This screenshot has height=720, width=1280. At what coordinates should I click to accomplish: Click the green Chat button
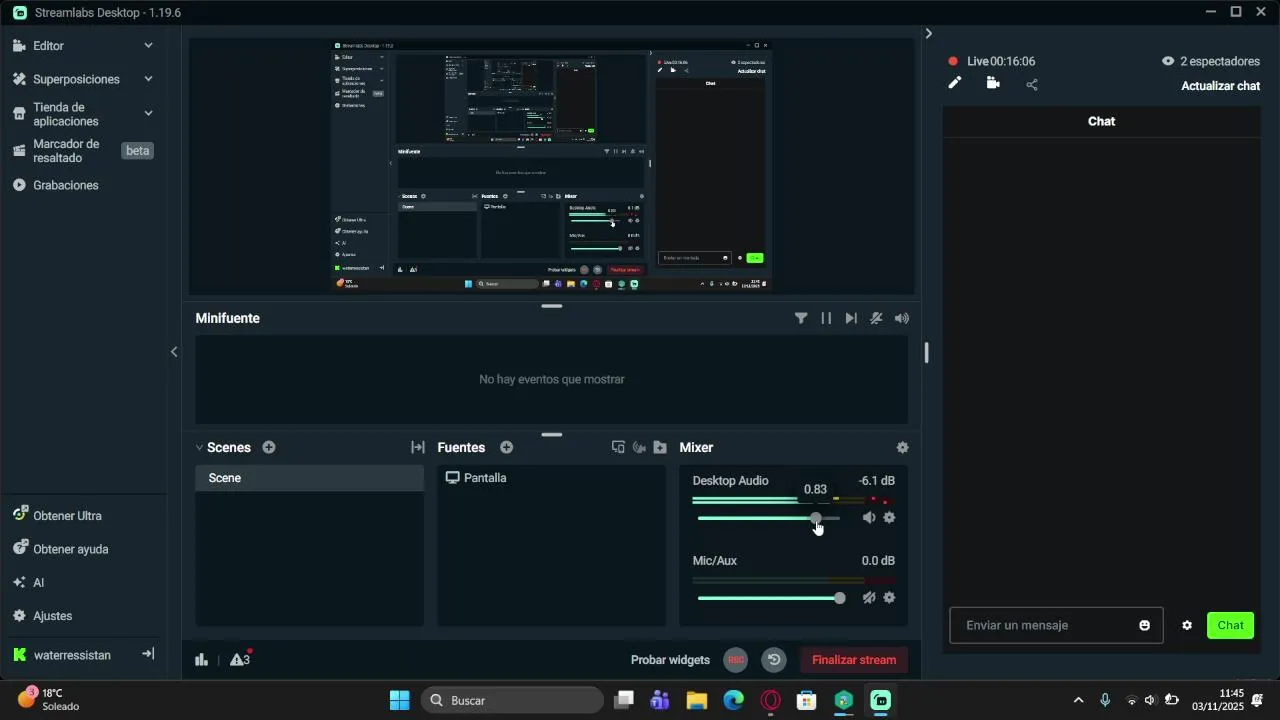[1230, 625]
